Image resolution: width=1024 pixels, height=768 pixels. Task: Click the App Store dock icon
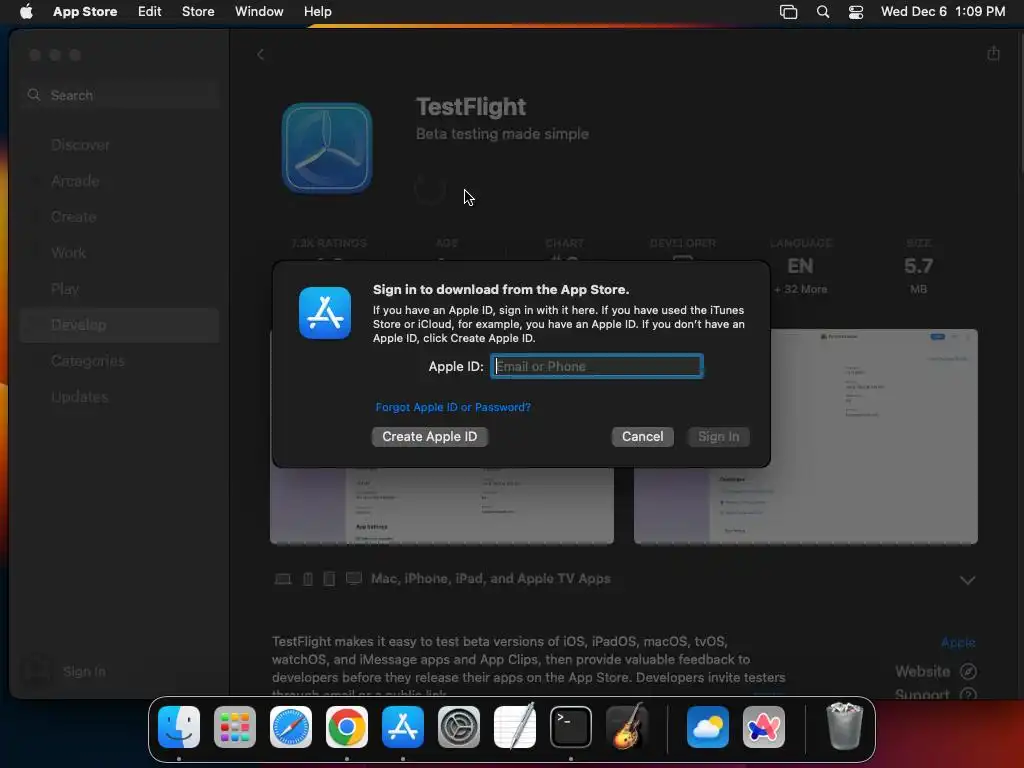click(403, 727)
